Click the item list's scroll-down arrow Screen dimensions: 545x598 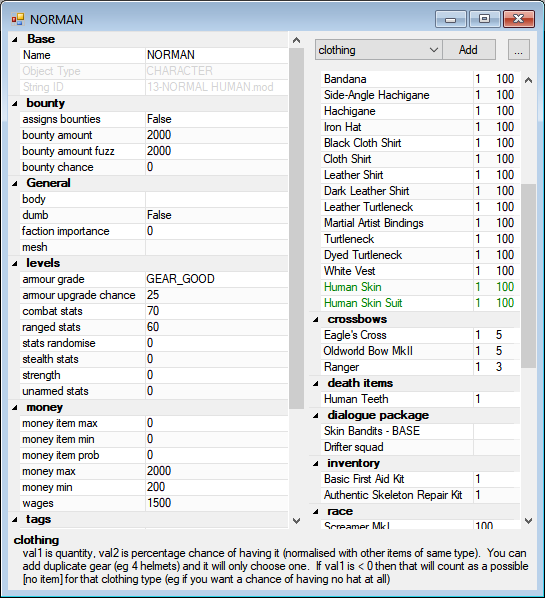click(x=529, y=521)
